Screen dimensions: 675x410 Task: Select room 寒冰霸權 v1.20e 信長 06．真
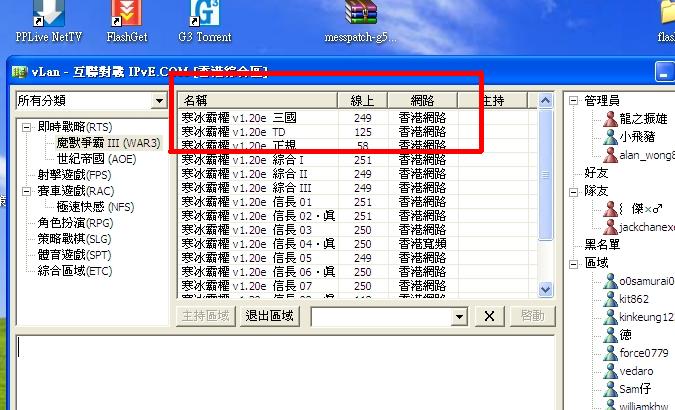tap(357, 272)
